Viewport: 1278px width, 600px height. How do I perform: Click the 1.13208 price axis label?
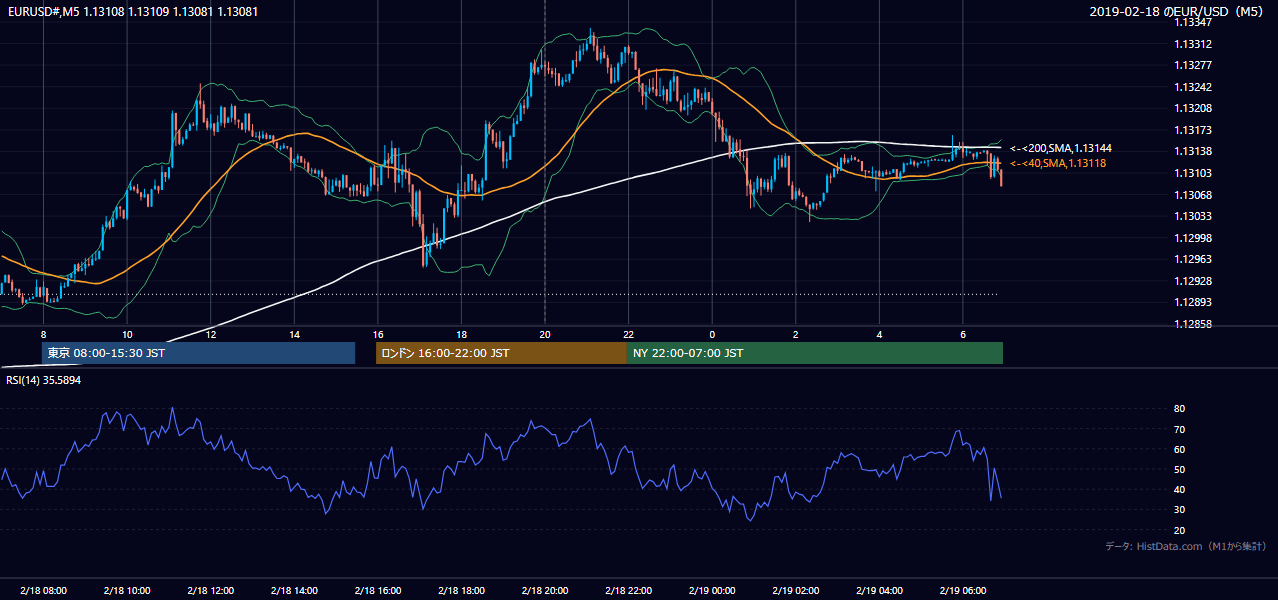point(1193,108)
